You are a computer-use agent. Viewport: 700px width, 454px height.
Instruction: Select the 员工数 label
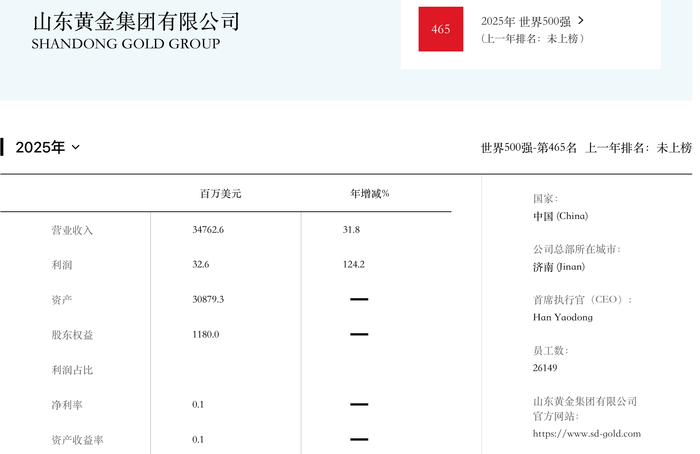pyautogui.click(x=550, y=351)
